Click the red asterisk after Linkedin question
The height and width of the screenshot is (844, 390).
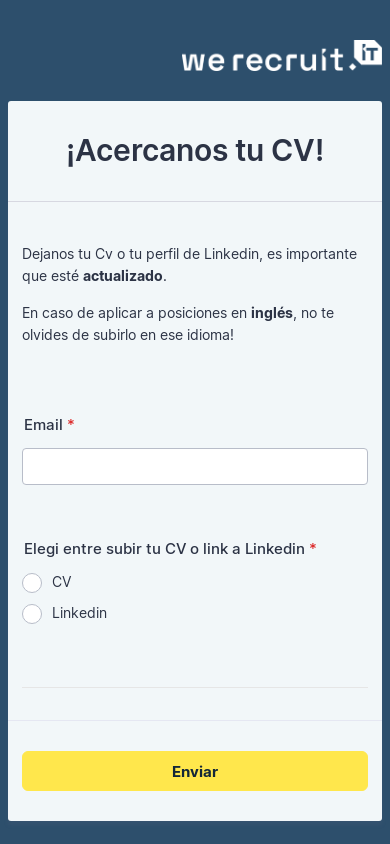click(313, 547)
